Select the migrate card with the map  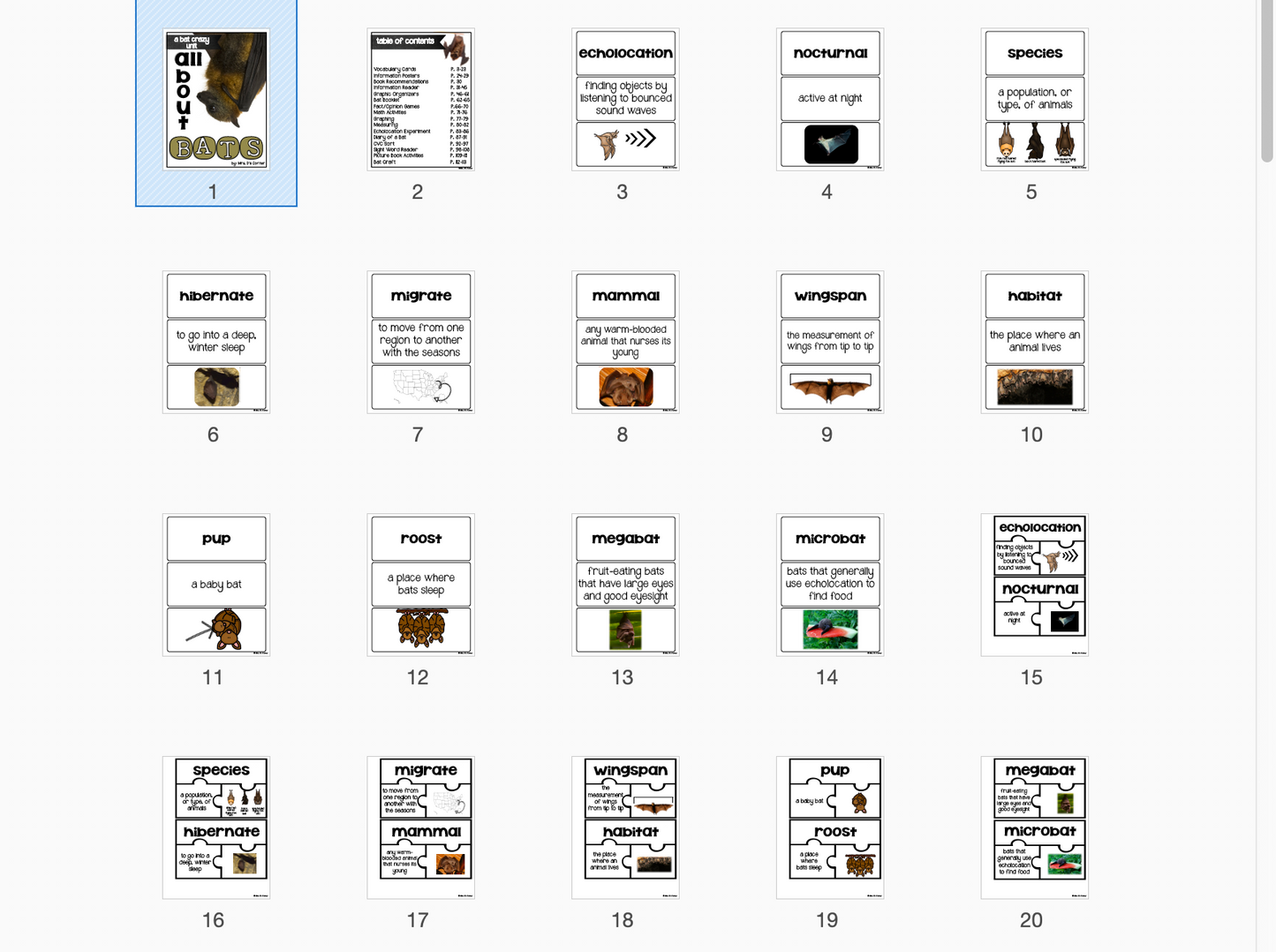coord(420,343)
